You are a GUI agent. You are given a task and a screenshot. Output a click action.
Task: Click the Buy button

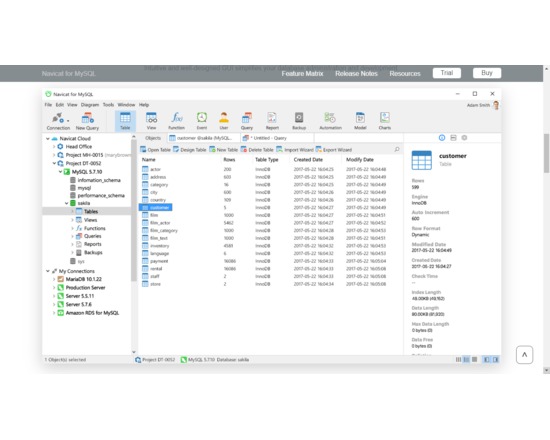point(487,73)
